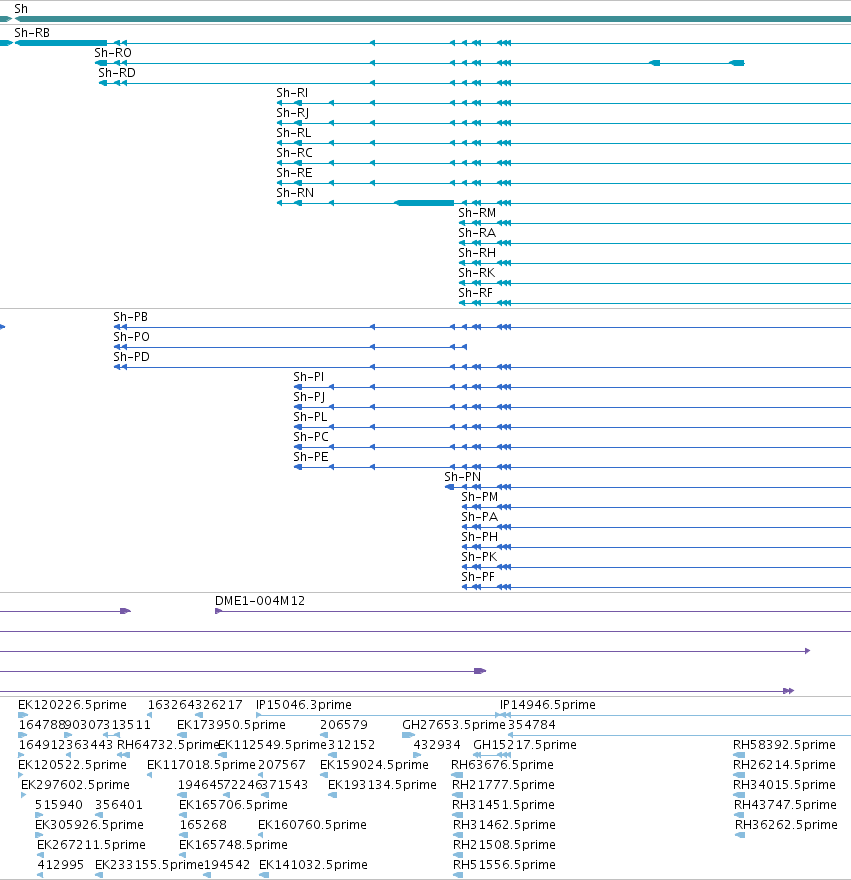Open the EK193134.5prime EST label

(382, 785)
